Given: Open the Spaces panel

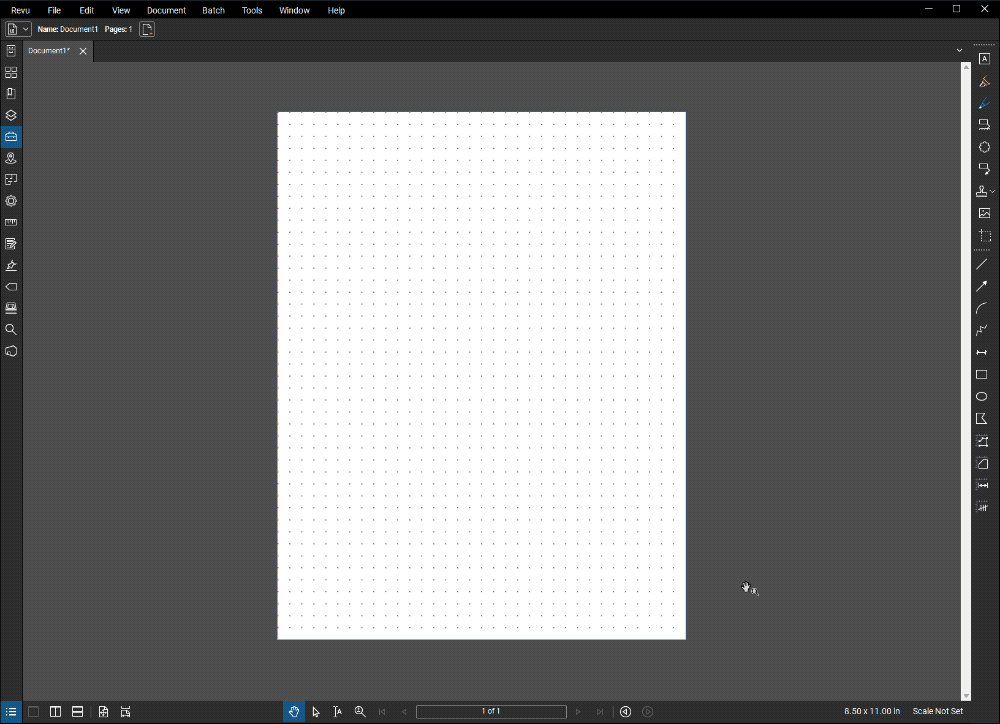Looking at the screenshot, I should [11, 157].
